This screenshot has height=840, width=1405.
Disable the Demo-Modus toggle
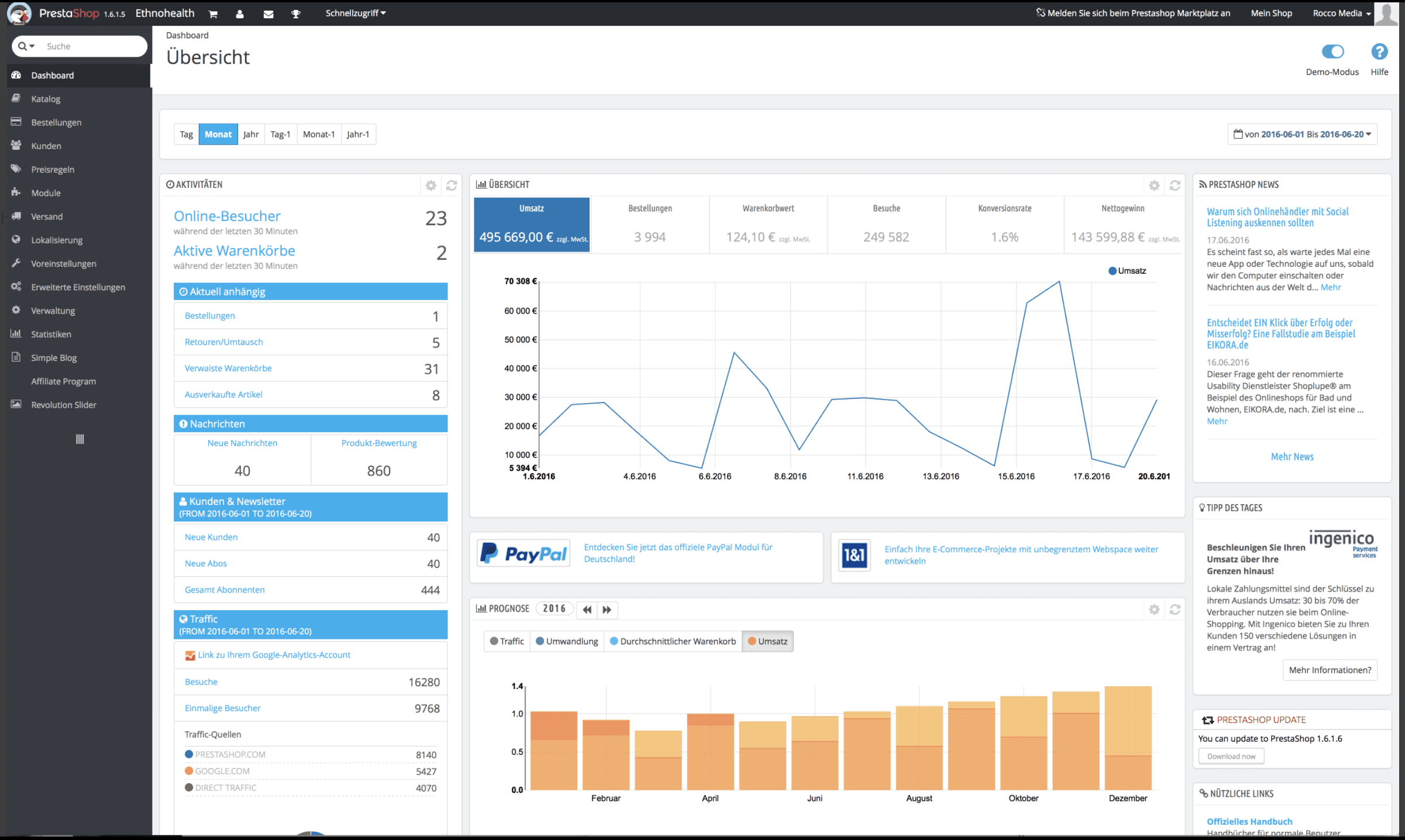coord(1332,52)
